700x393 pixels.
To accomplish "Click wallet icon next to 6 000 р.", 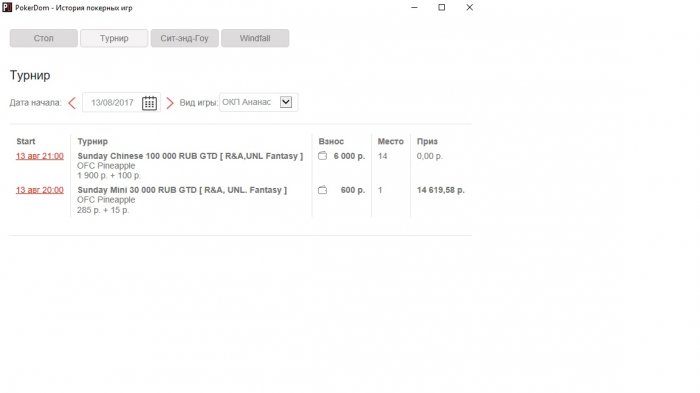I will (x=322, y=156).
